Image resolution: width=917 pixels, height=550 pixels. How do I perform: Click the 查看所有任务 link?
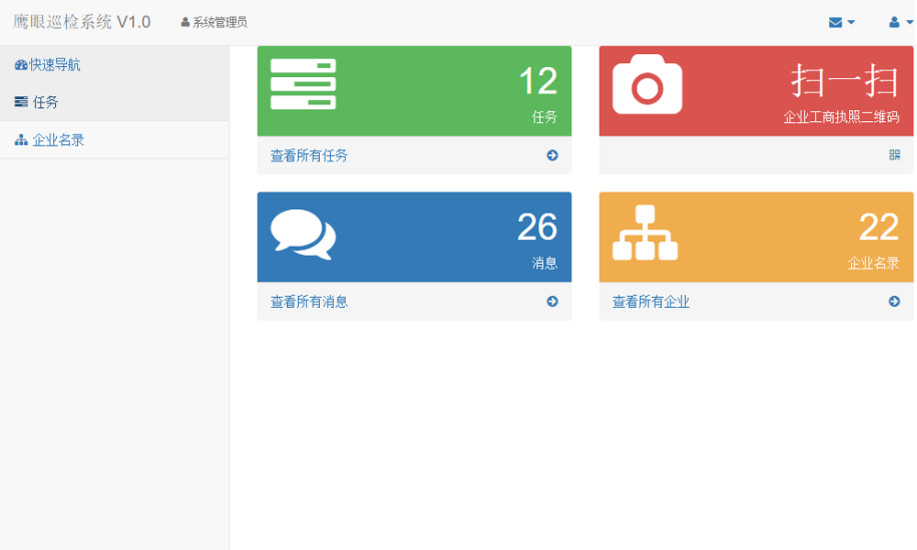[x=309, y=156]
